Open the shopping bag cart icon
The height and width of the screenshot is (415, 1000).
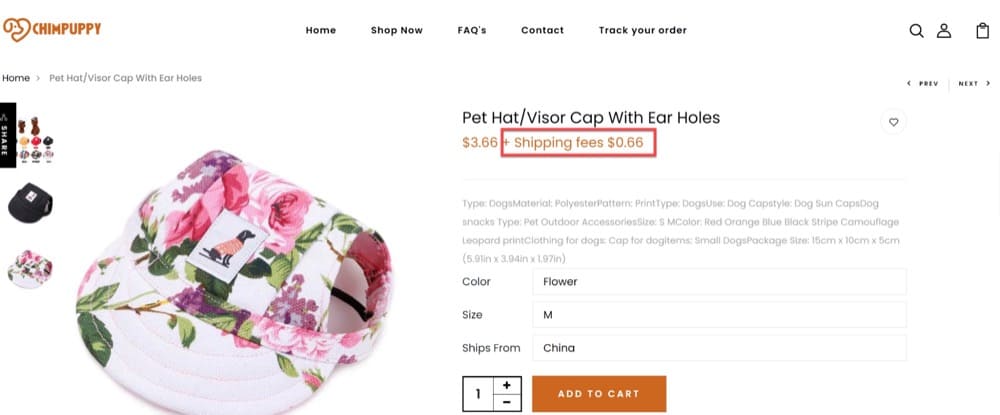coord(983,30)
